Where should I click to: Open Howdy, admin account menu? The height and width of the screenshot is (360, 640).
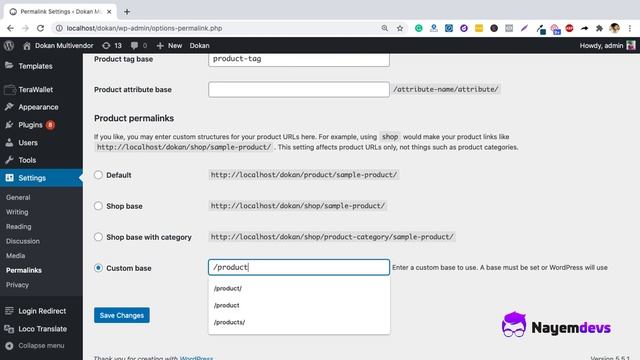pos(607,45)
